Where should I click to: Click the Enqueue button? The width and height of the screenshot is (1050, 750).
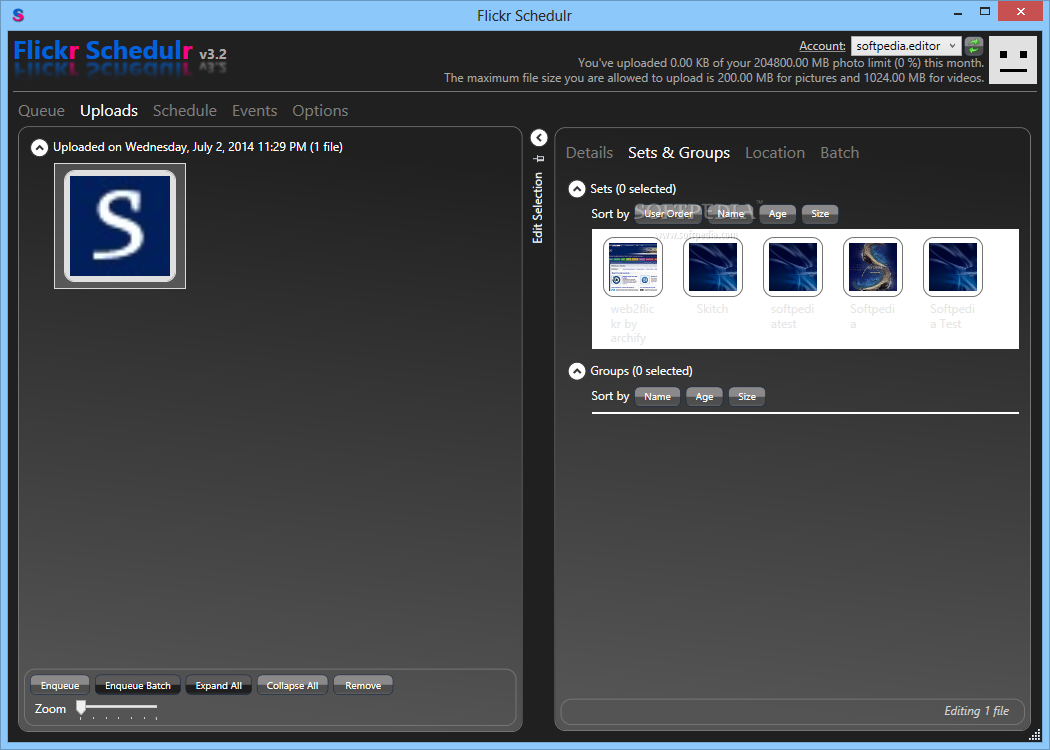(x=60, y=686)
